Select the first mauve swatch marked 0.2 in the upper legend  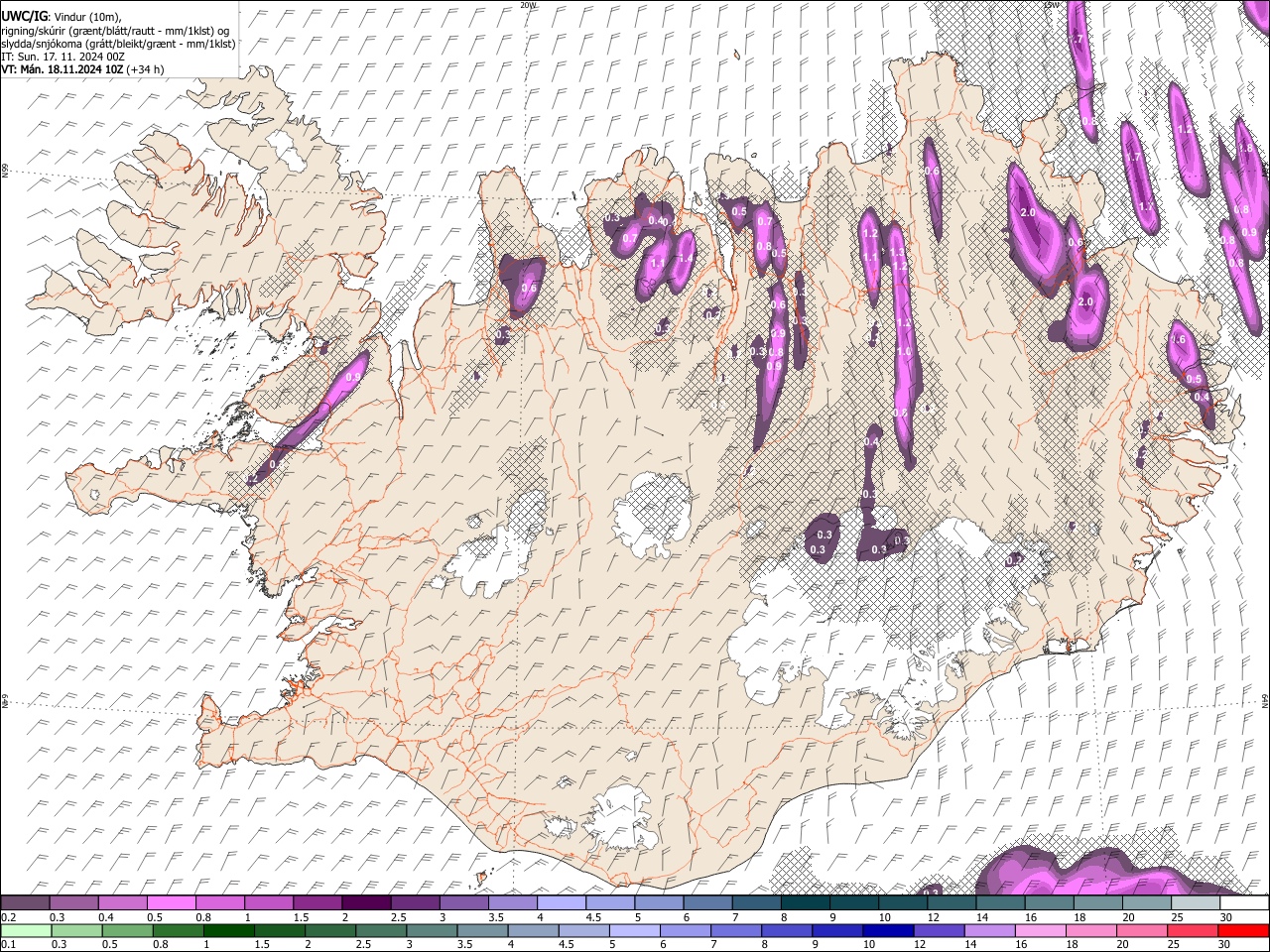(x=25, y=902)
